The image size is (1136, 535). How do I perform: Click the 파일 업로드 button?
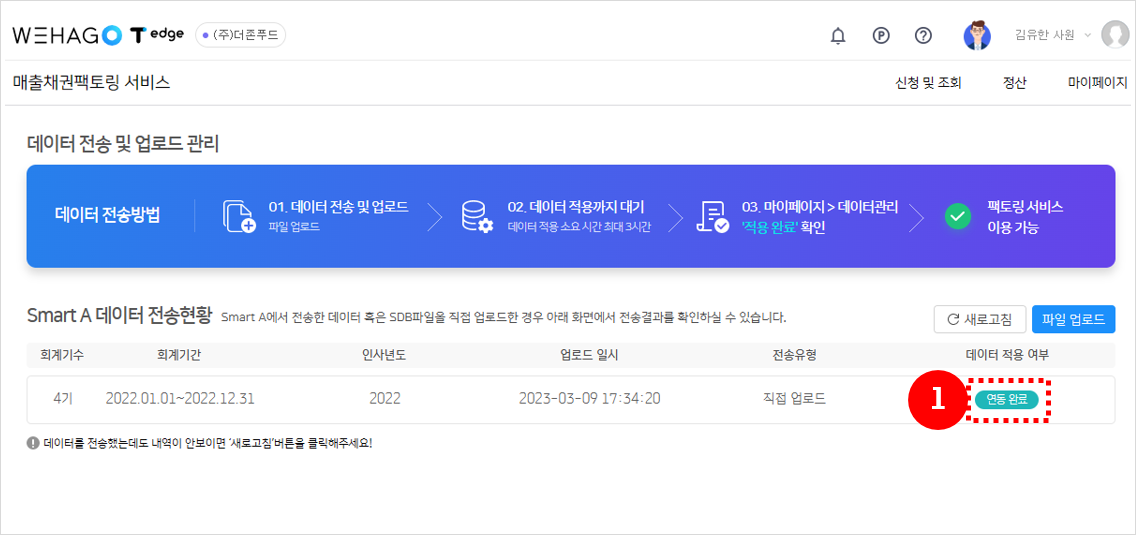tap(1073, 320)
